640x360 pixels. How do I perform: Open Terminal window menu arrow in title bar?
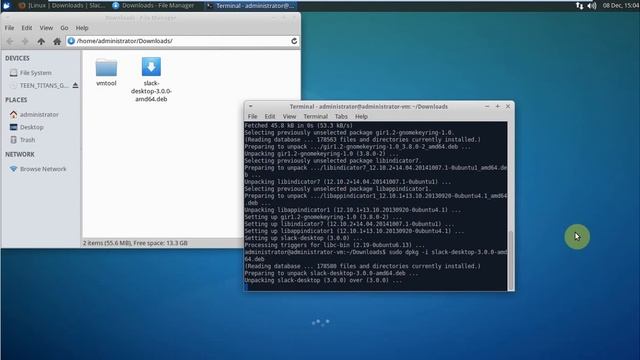251,106
